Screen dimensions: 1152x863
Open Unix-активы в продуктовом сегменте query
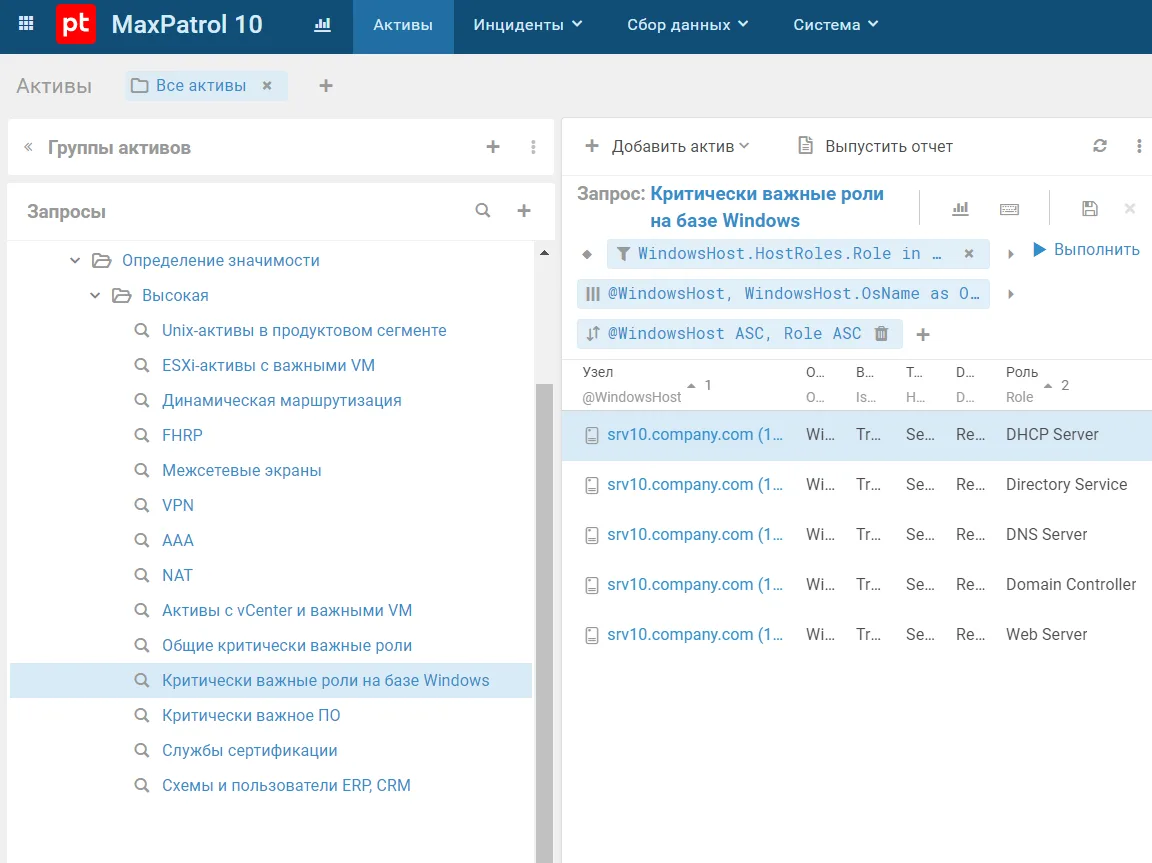coord(304,331)
